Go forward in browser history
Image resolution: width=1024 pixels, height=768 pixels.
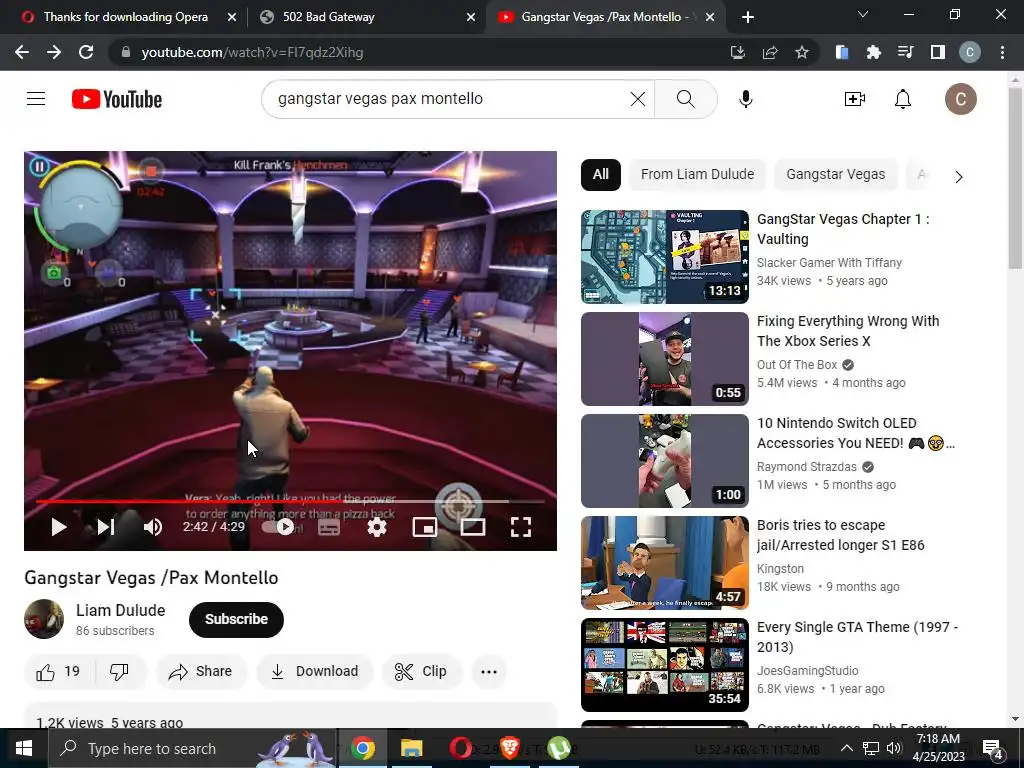[54, 52]
